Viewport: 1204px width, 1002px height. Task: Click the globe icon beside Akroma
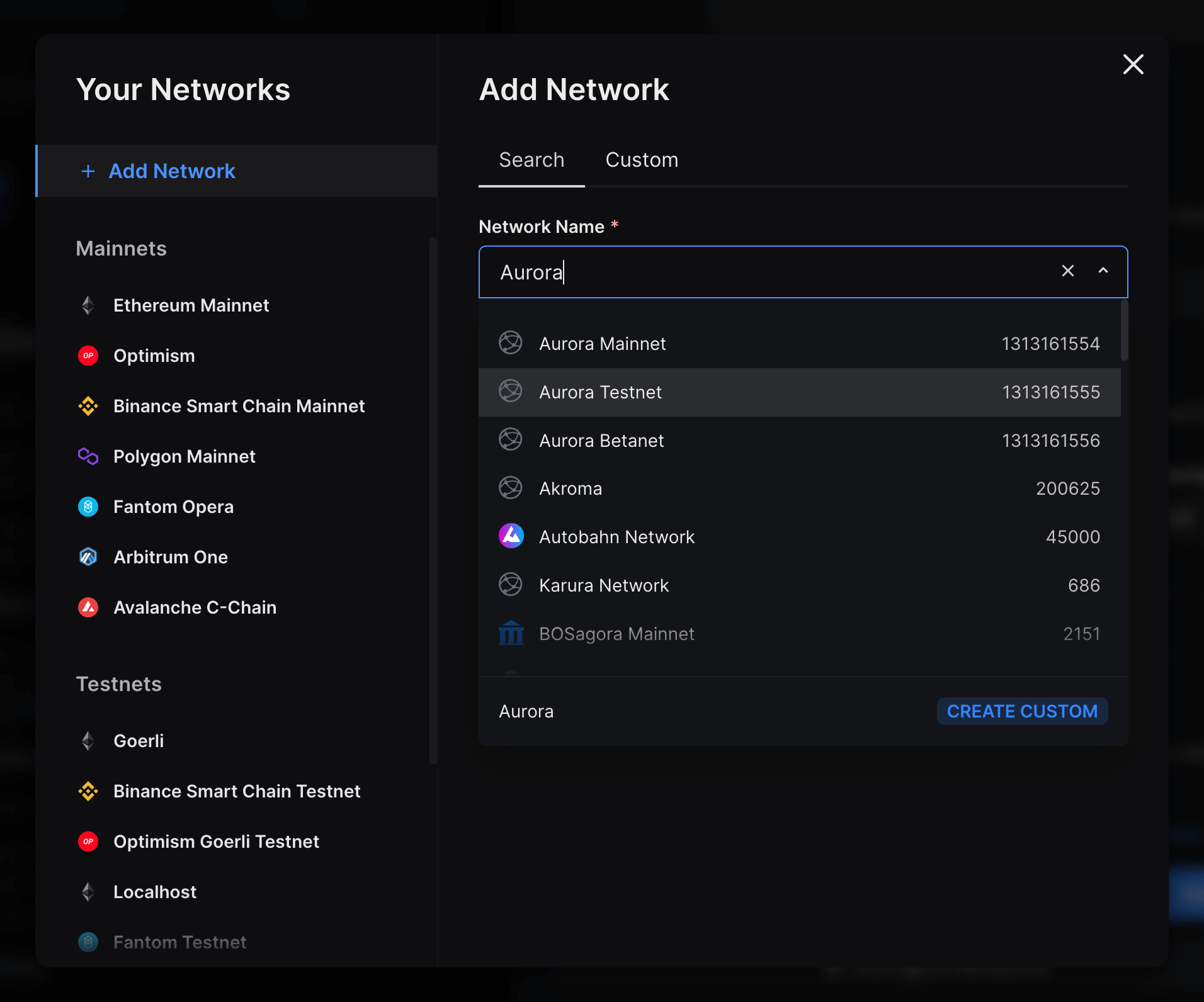click(x=511, y=488)
